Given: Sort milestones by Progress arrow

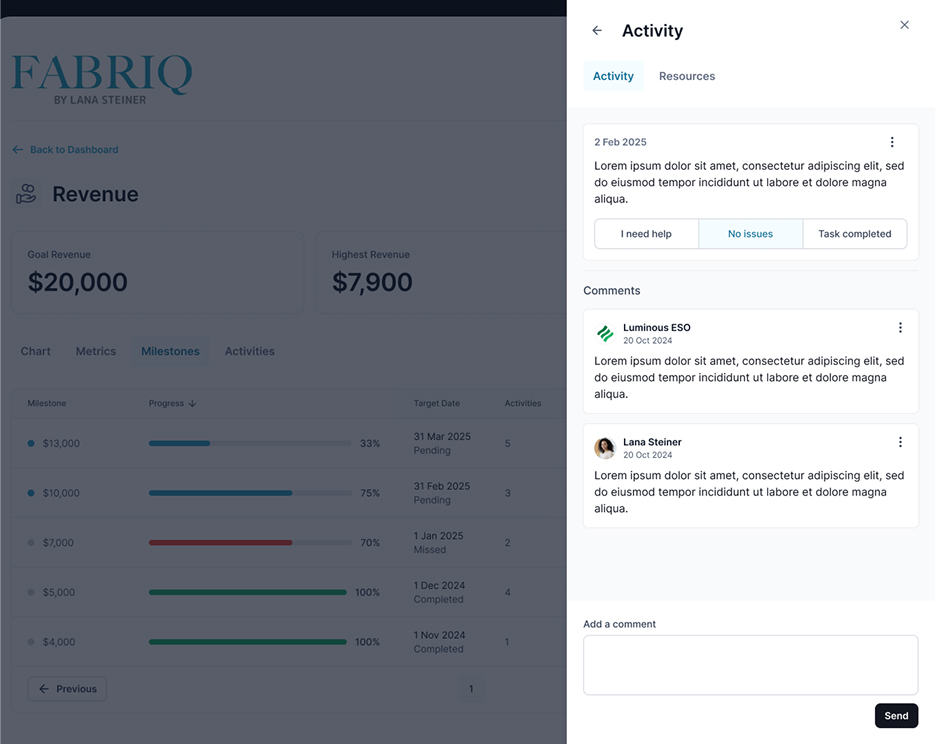Looking at the screenshot, I should [192, 403].
